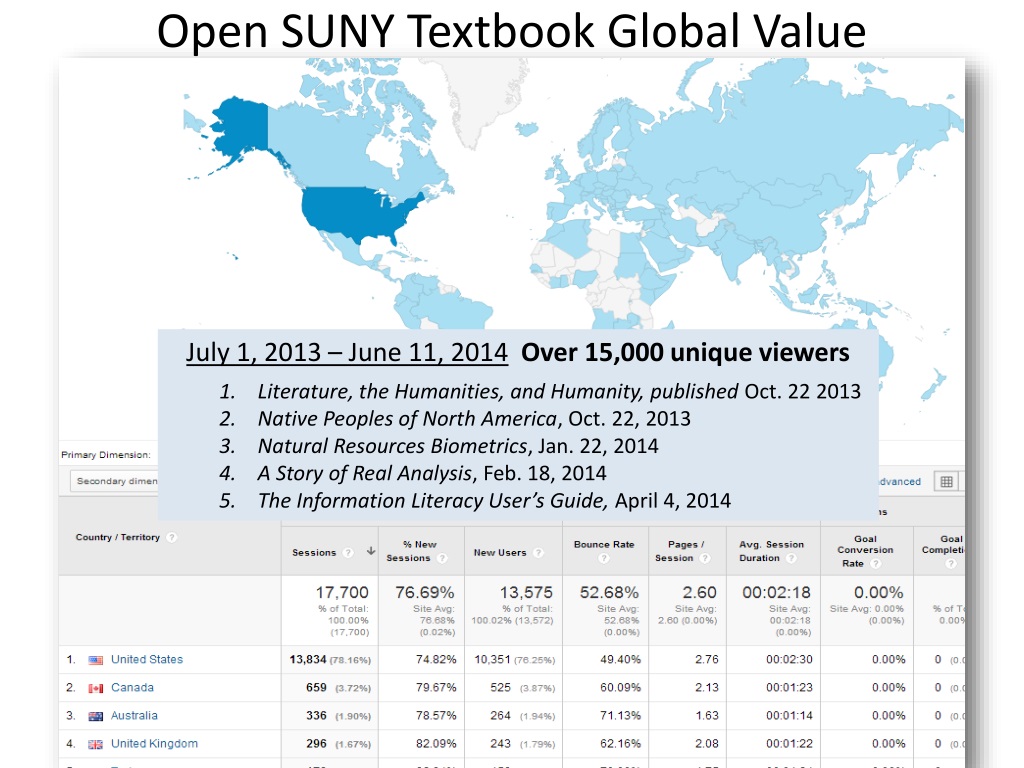Click the Bounce Rate help question mark
This screenshot has height=768, width=1024.
603,558
